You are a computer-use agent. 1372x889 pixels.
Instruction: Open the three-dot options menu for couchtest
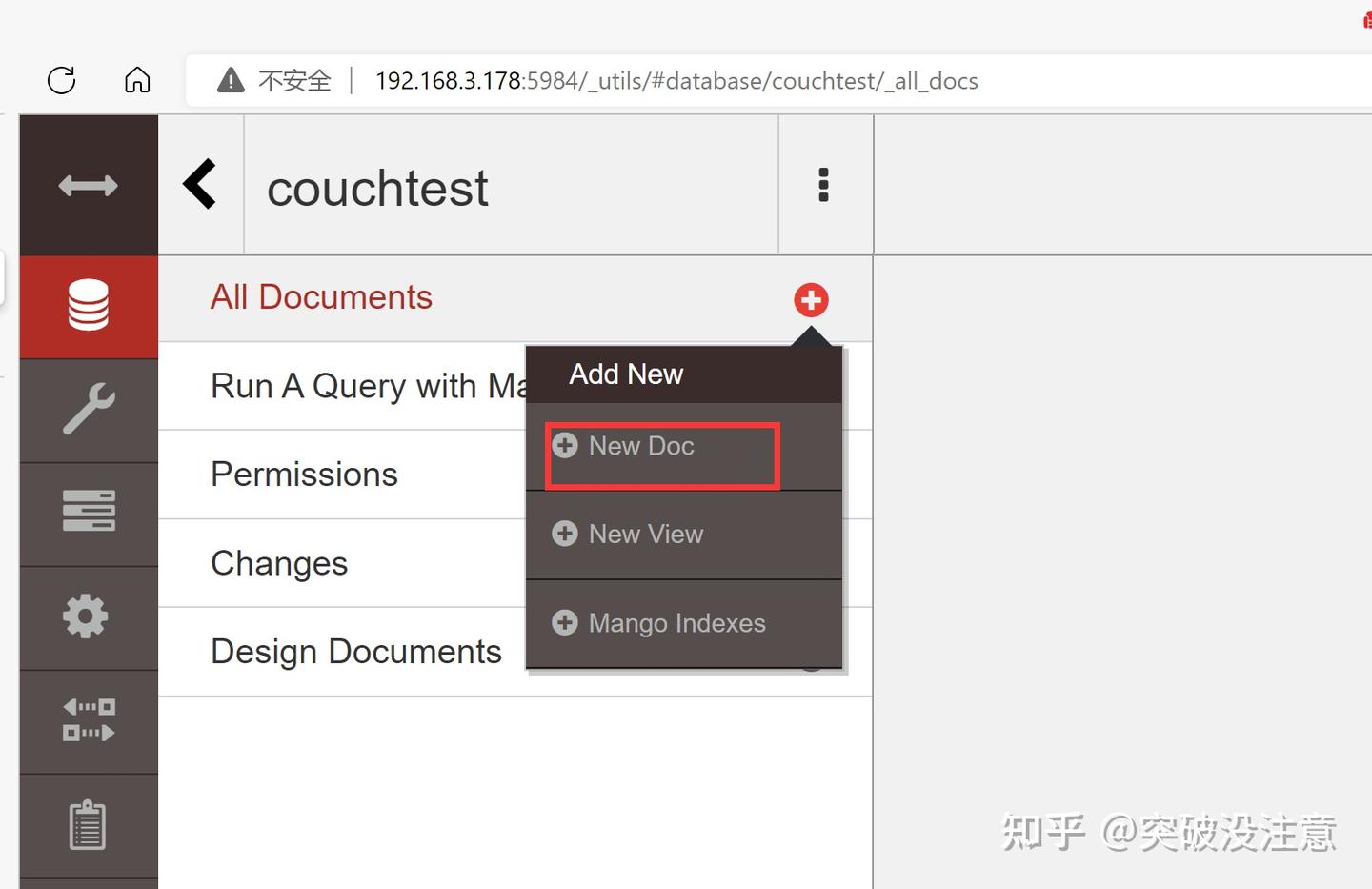click(823, 185)
